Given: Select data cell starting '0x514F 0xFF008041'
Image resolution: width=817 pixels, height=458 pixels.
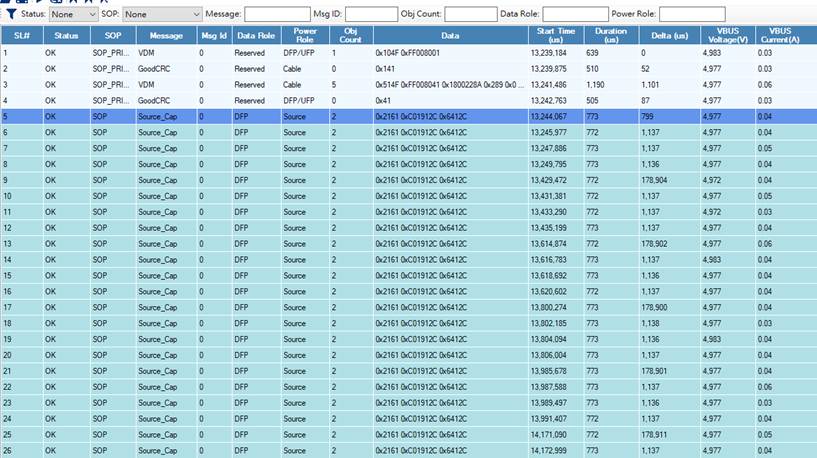Looking at the screenshot, I should point(449,85).
